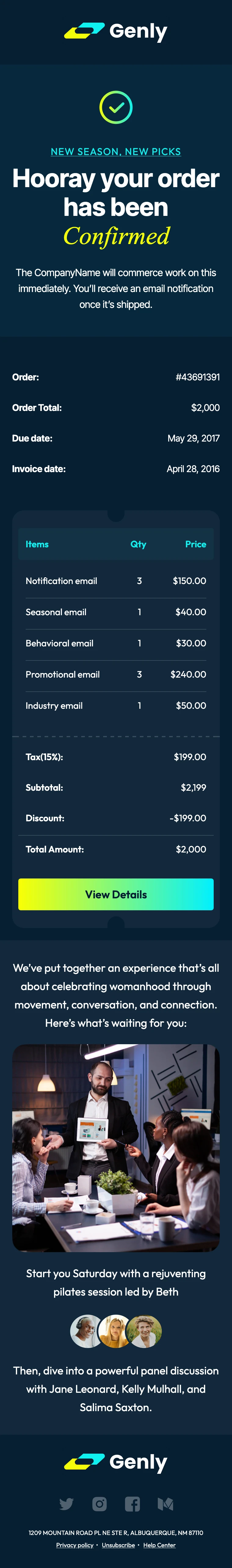232x1568 pixels.
Task: Click the order number #43691391
Action: pyautogui.click(x=198, y=377)
